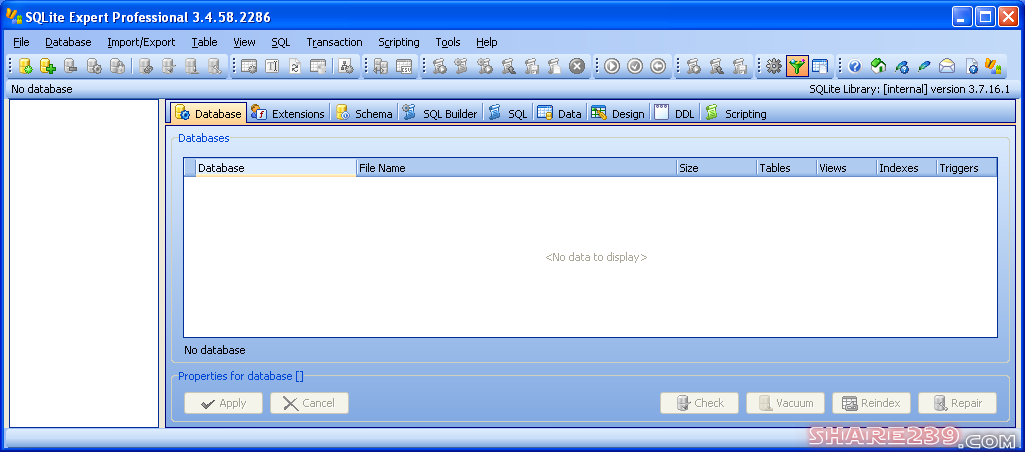Open the View menu
Screen dimensions: 1025x452
pyautogui.click(x=244, y=42)
